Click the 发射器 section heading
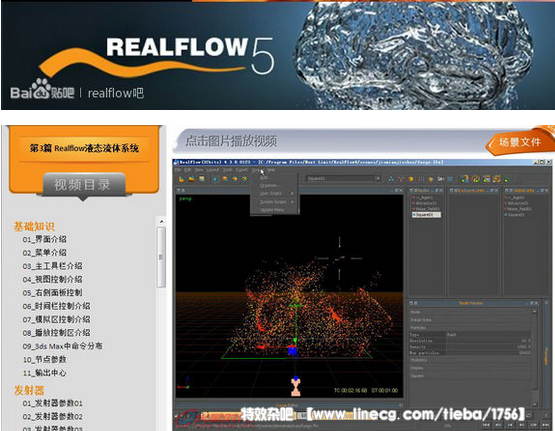The image size is (555, 431). [29, 390]
